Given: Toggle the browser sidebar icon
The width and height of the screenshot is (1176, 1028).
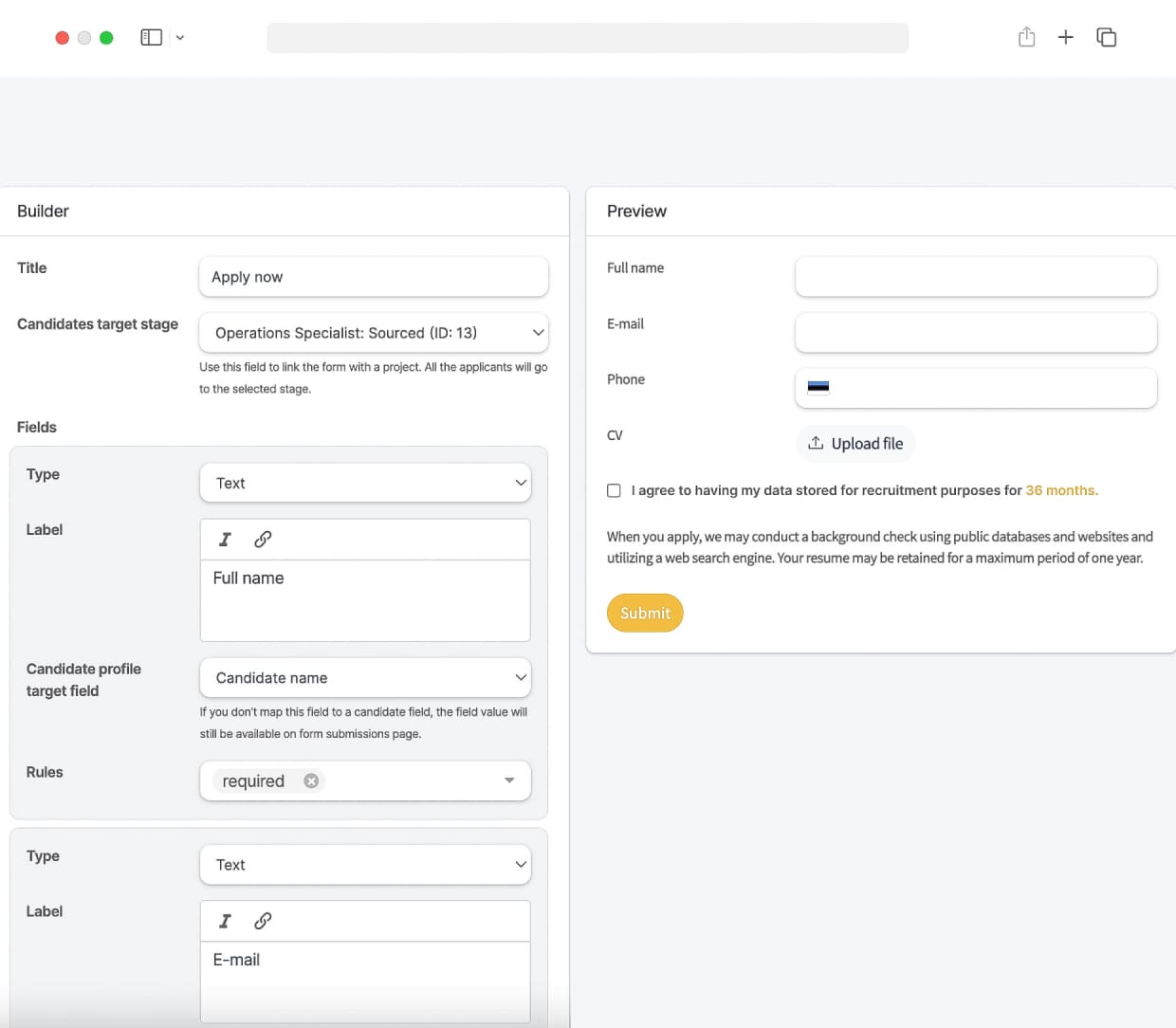Looking at the screenshot, I should click(x=151, y=36).
